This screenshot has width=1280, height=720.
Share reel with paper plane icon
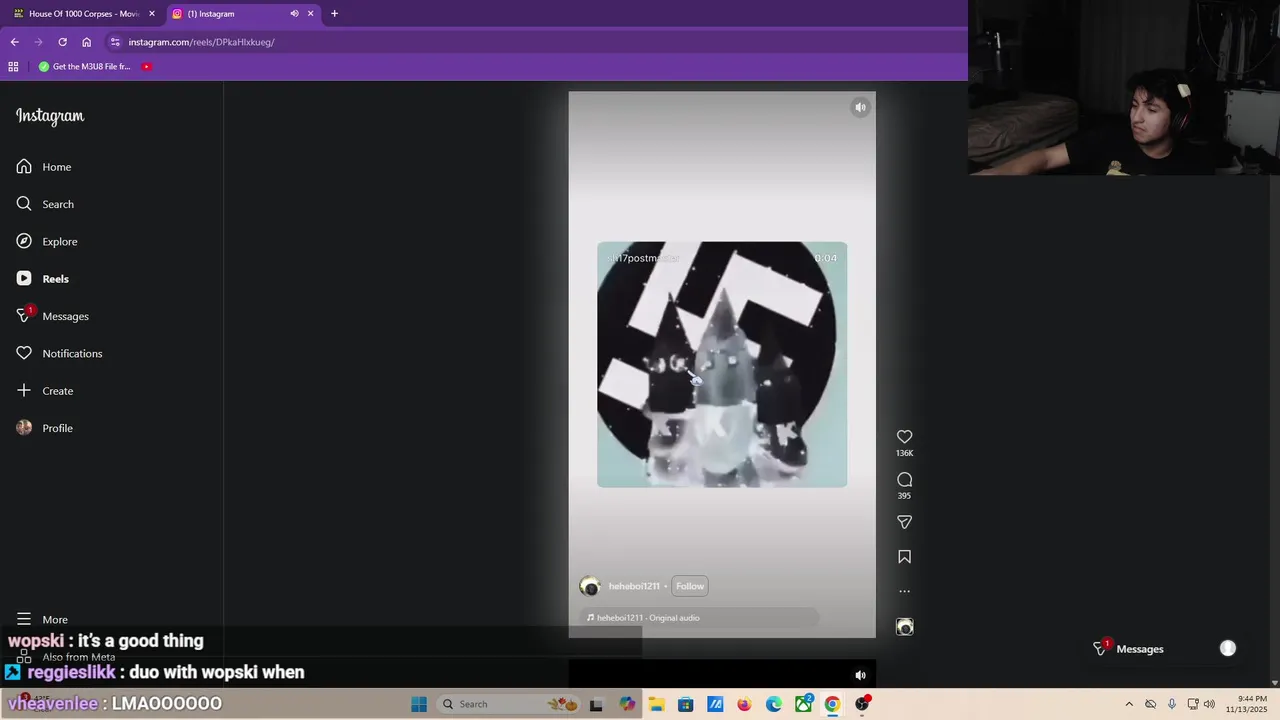[x=904, y=522]
